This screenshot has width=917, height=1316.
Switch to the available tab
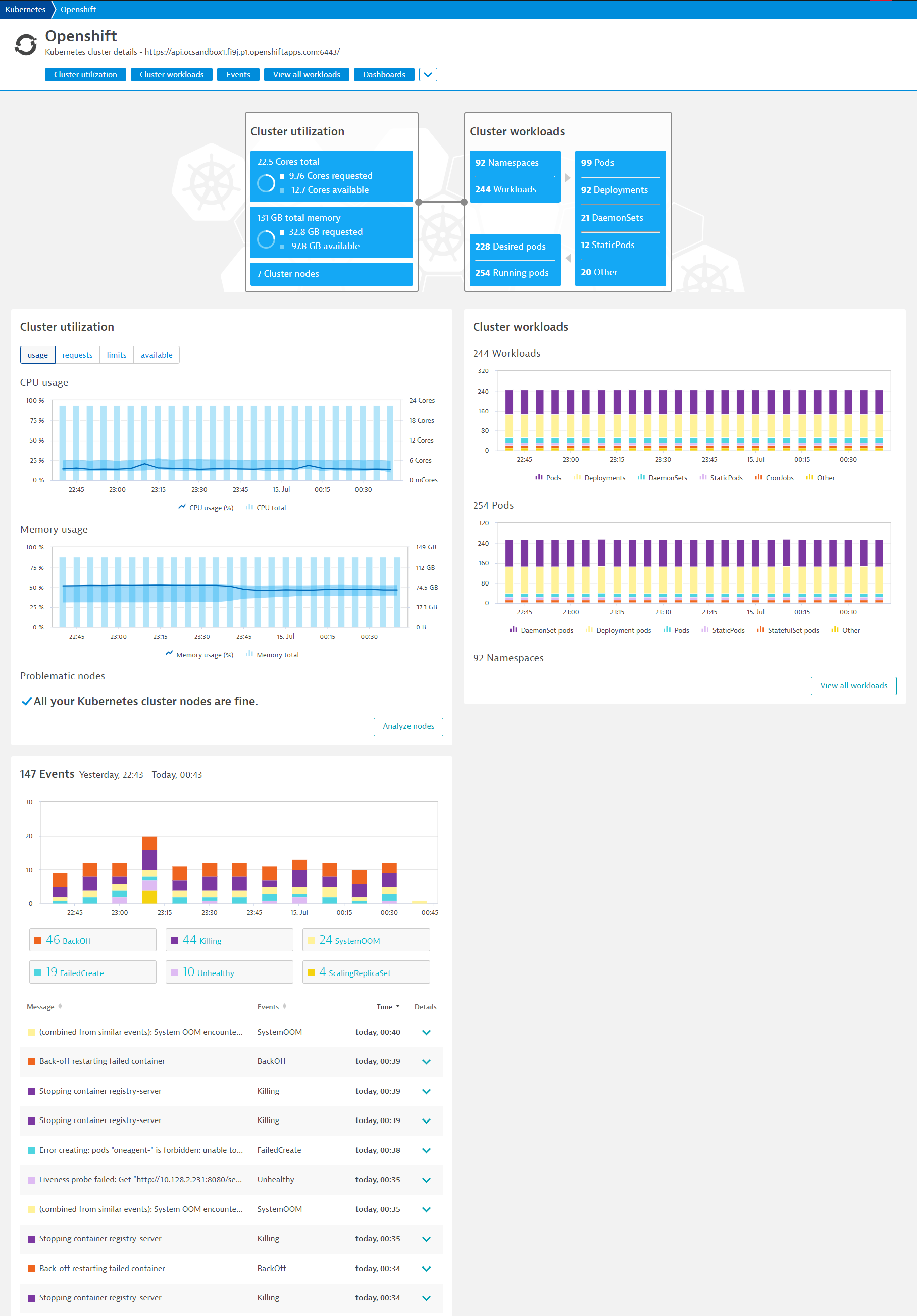click(157, 355)
